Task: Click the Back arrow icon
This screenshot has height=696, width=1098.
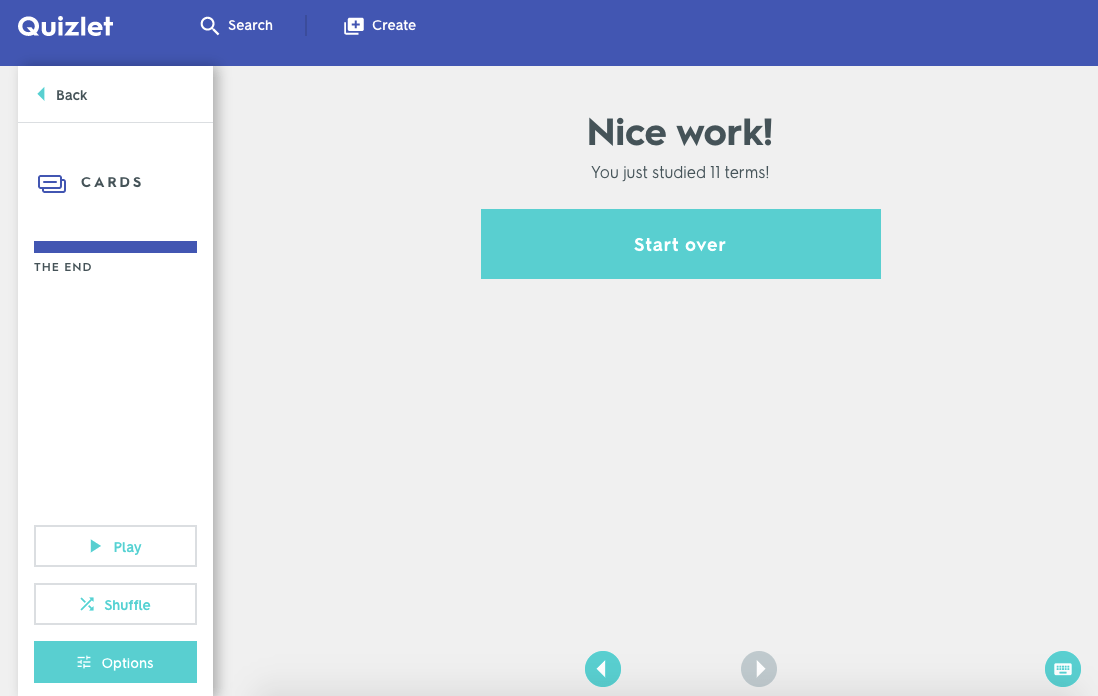Action: pyautogui.click(x=39, y=94)
